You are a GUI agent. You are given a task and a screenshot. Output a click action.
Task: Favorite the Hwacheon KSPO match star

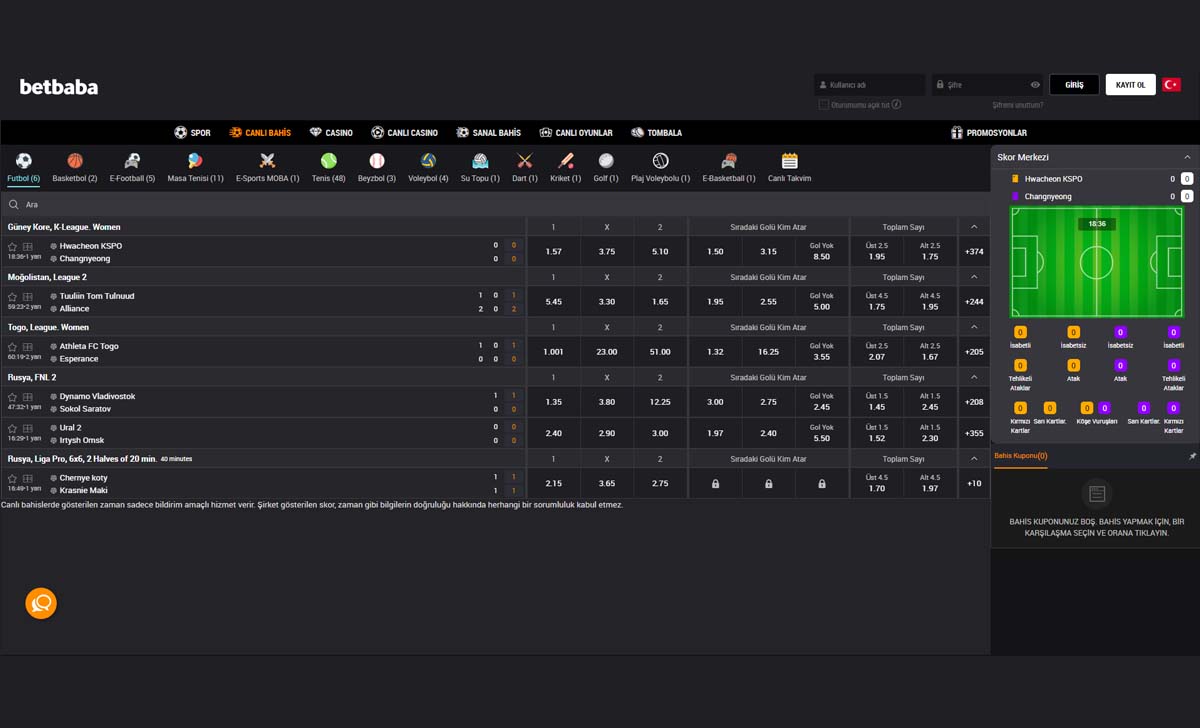[x=13, y=246]
